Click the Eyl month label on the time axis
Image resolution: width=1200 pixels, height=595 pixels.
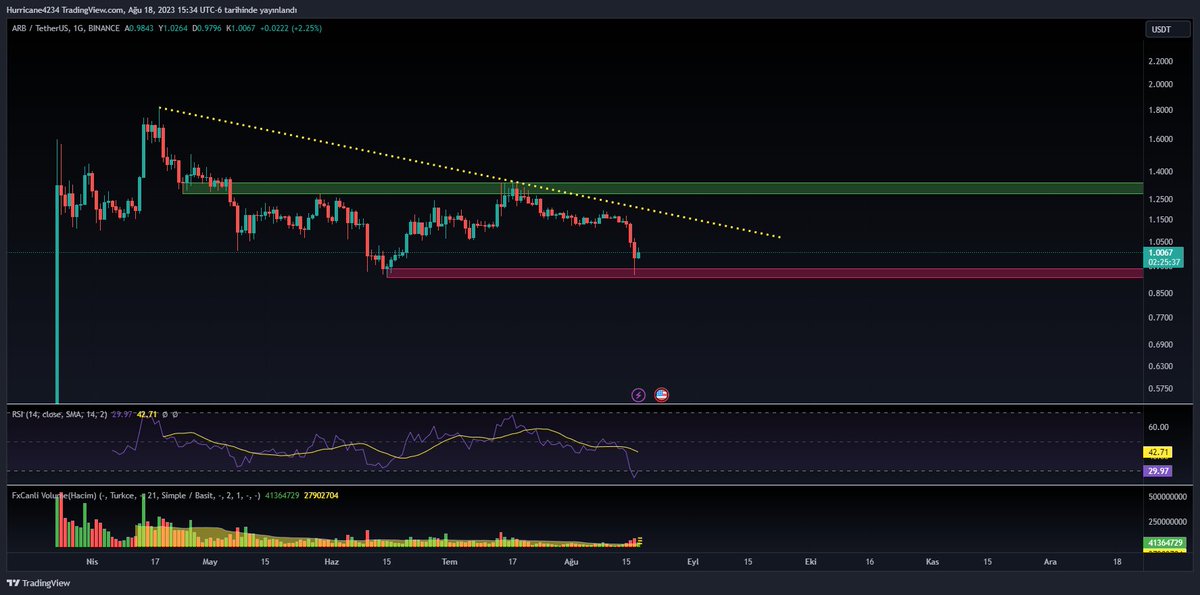pos(692,562)
